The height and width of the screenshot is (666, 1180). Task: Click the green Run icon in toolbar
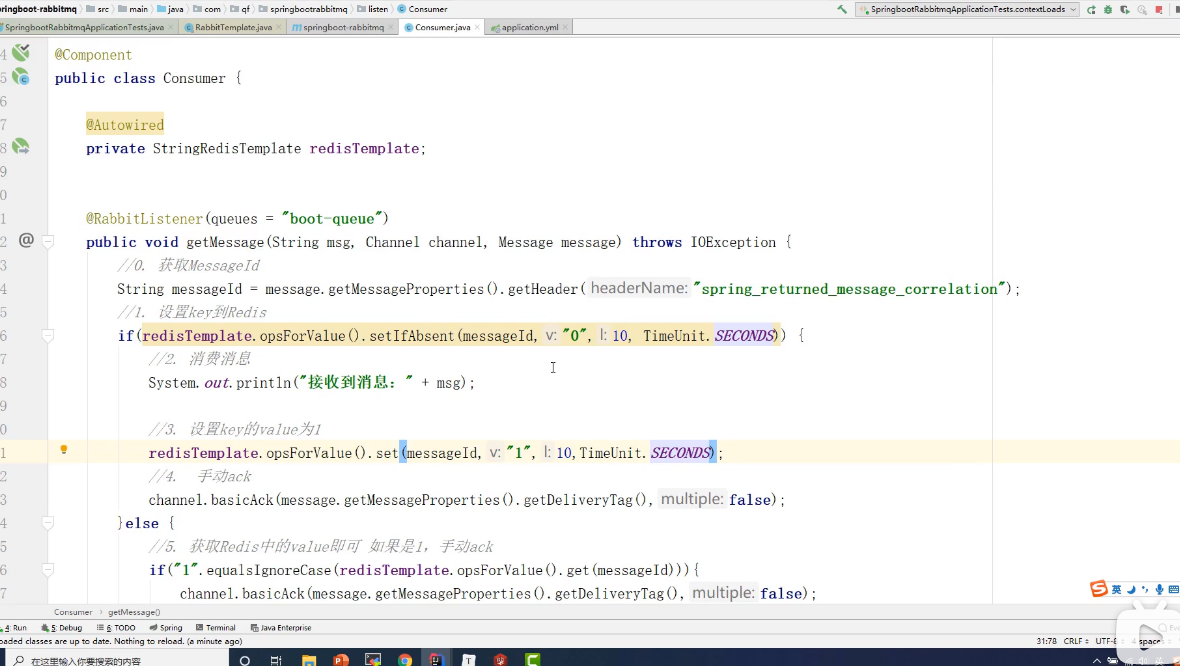coord(1091,9)
